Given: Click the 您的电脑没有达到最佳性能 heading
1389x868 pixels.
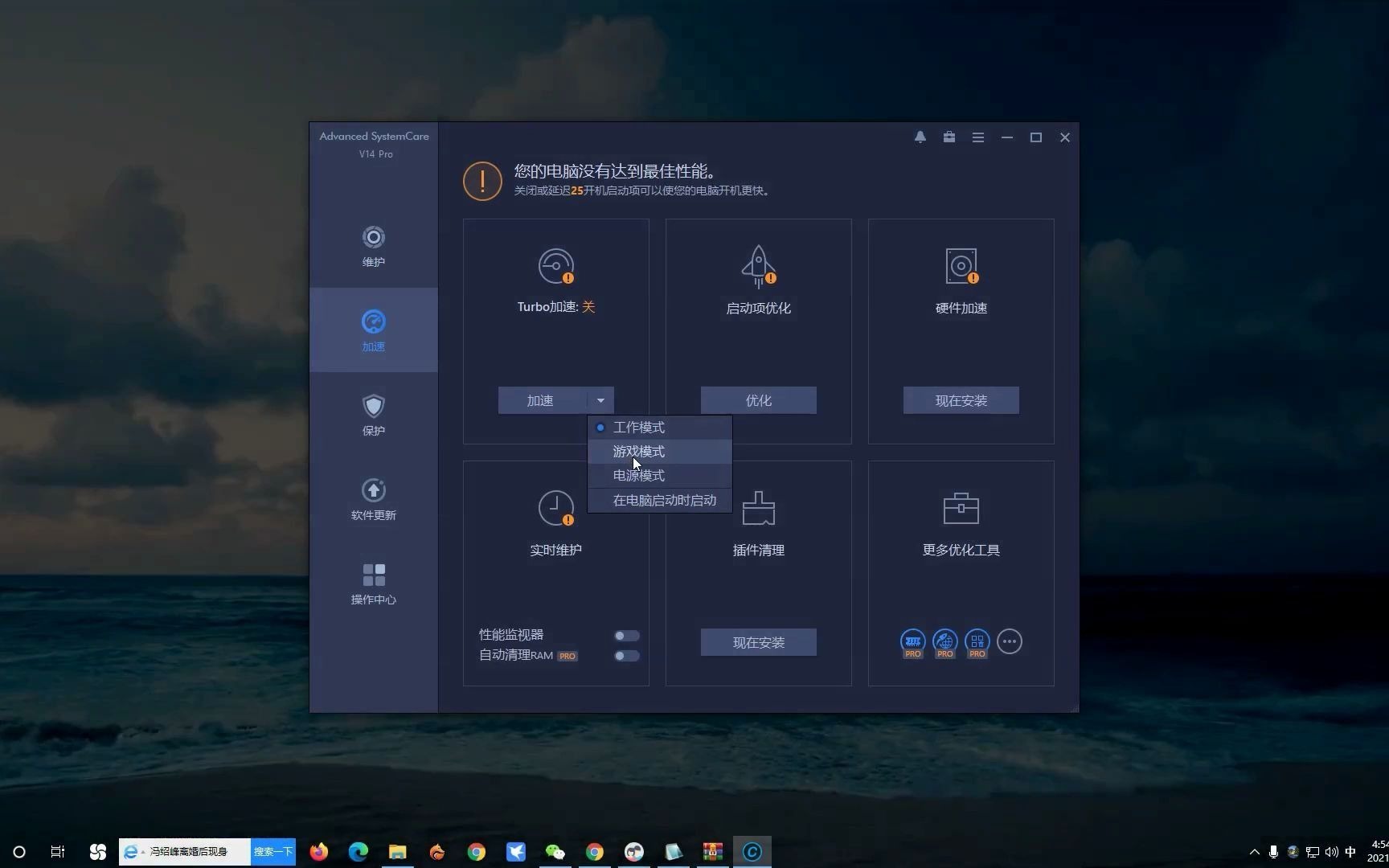Looking at the screenshot, I should [x=615, y=171].
